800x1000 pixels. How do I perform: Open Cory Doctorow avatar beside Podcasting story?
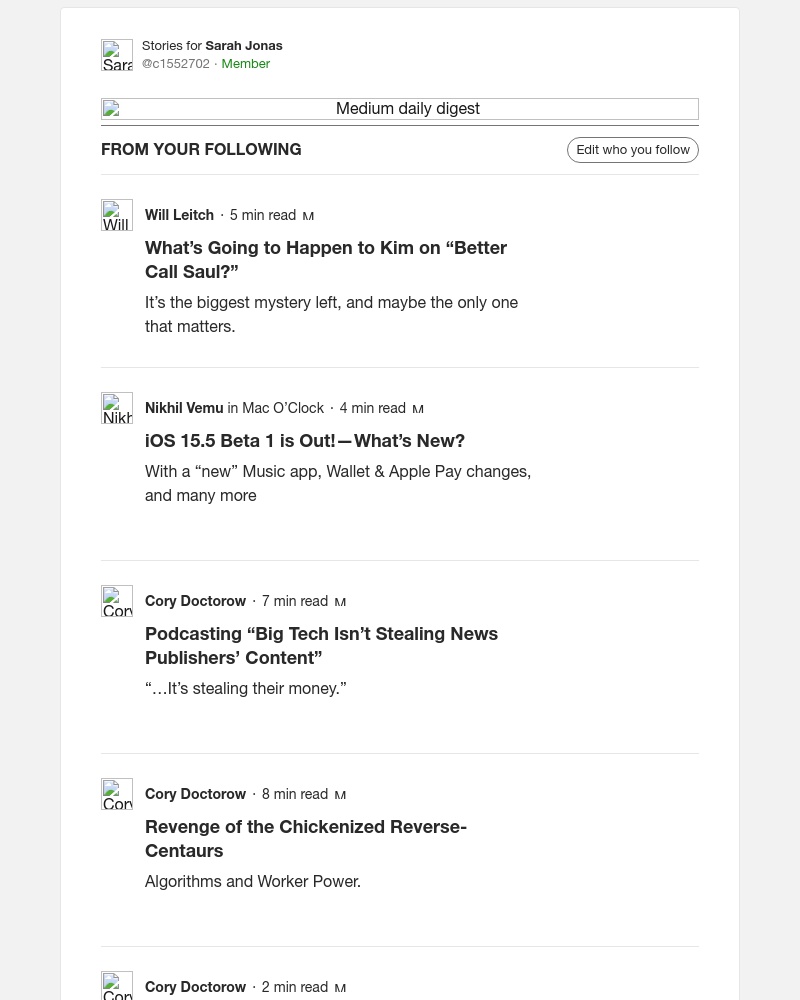point(117,601)
